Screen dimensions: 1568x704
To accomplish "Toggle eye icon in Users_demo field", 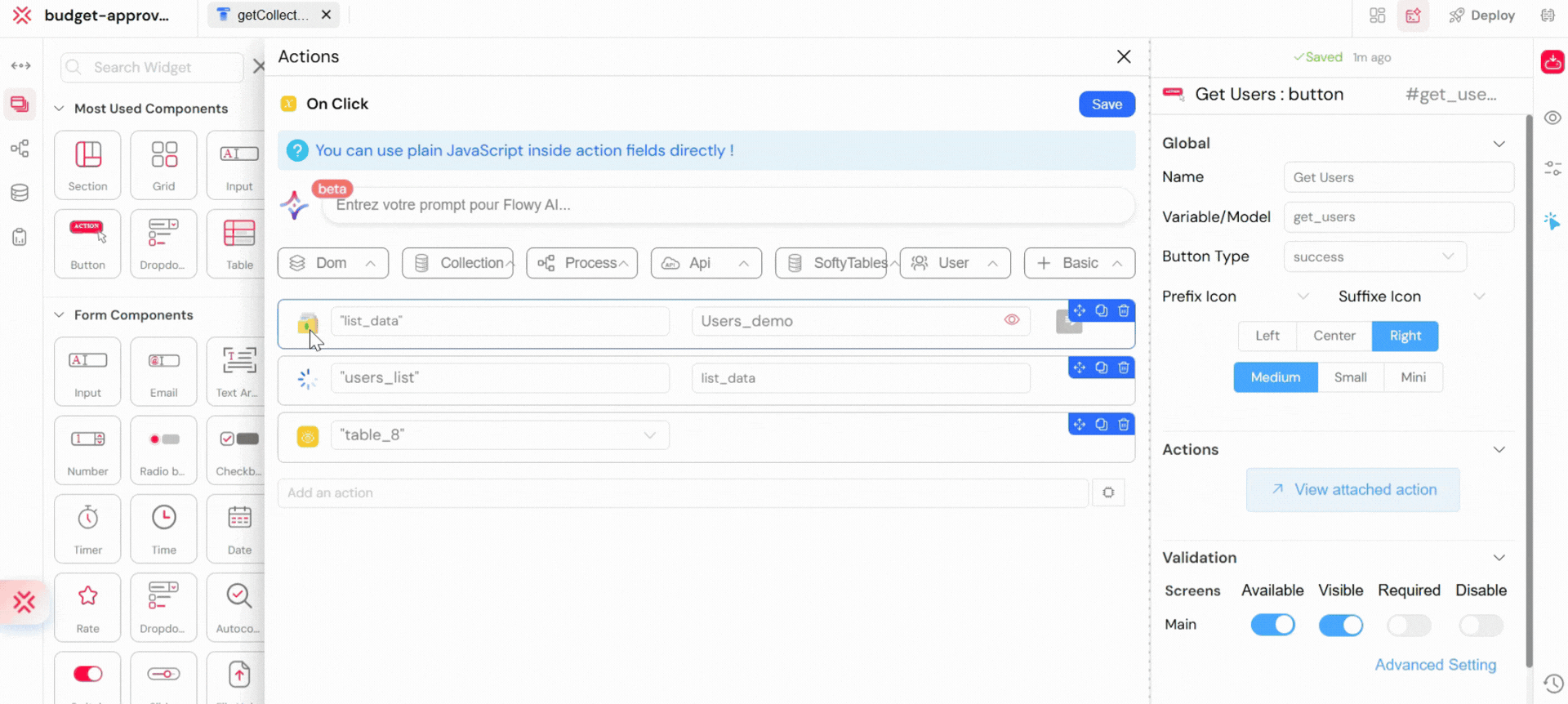I will pos(1012,320).
